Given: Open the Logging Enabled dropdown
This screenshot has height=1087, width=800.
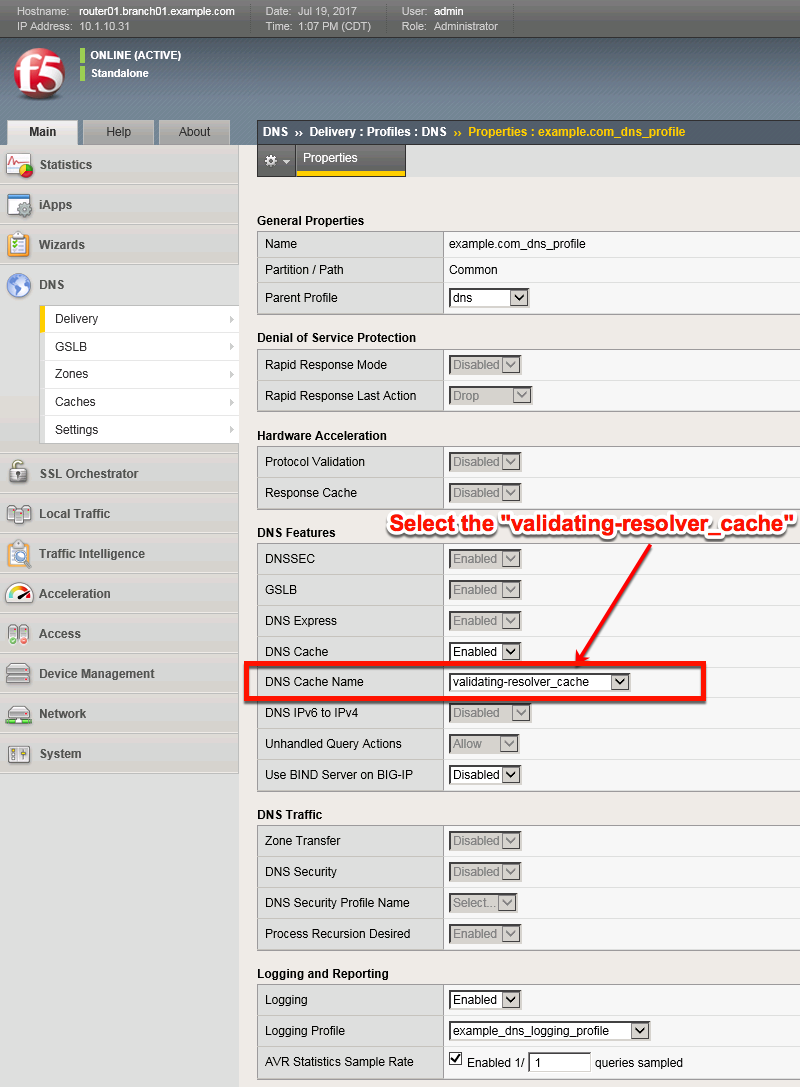Looking at the screenshot, I should 485,1000.
